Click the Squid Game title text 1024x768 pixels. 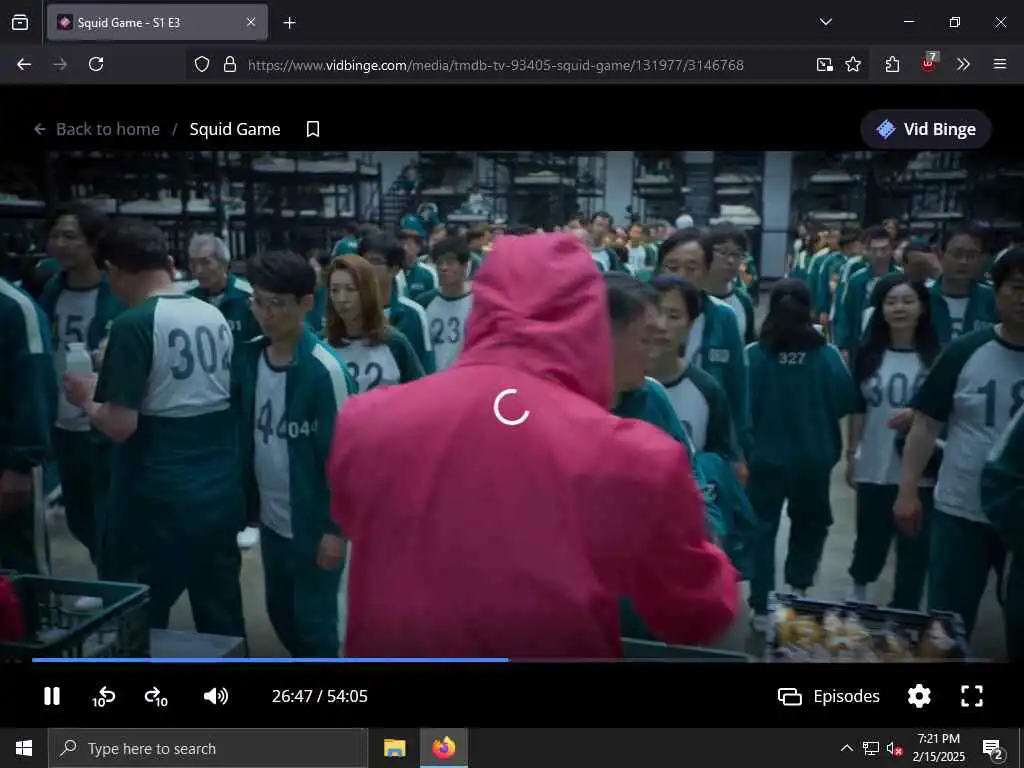[x=234, y=129]
